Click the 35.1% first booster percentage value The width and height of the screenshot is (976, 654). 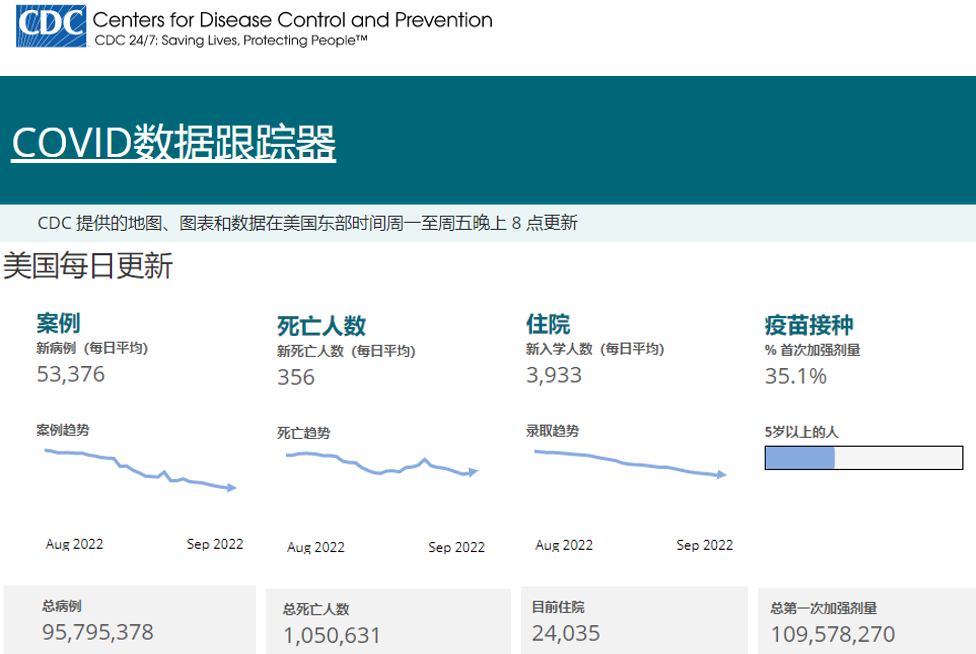(795, 376)
